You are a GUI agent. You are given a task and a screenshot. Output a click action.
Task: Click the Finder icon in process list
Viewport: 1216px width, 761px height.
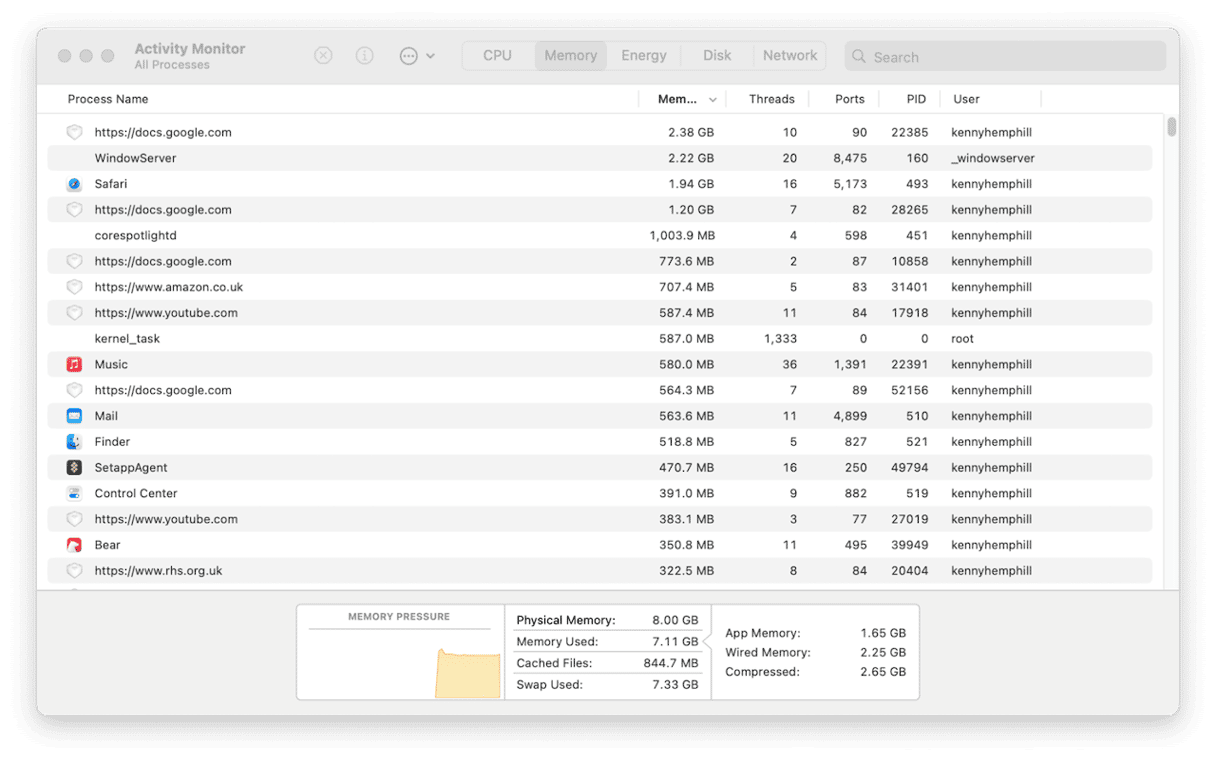tap(74, 442)
